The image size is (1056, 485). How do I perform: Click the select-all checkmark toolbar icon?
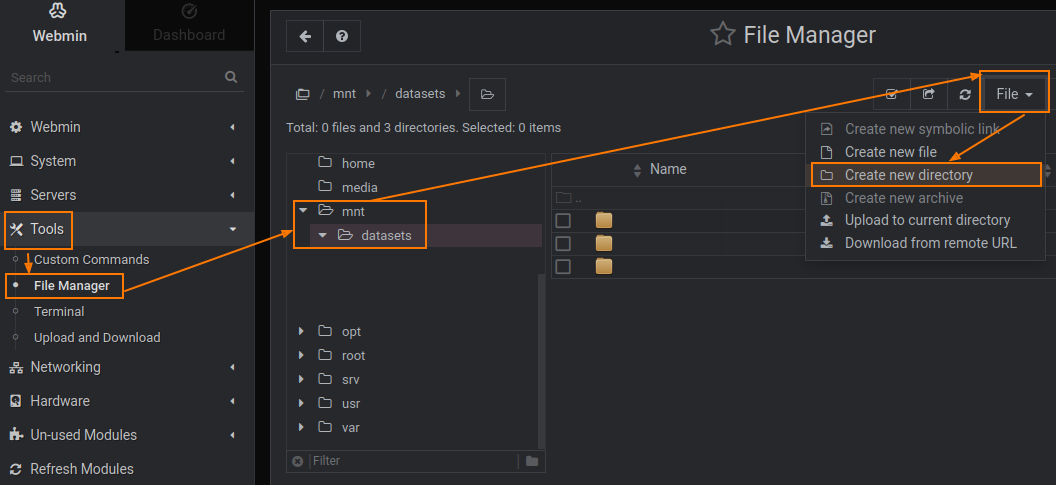point(891,94)
